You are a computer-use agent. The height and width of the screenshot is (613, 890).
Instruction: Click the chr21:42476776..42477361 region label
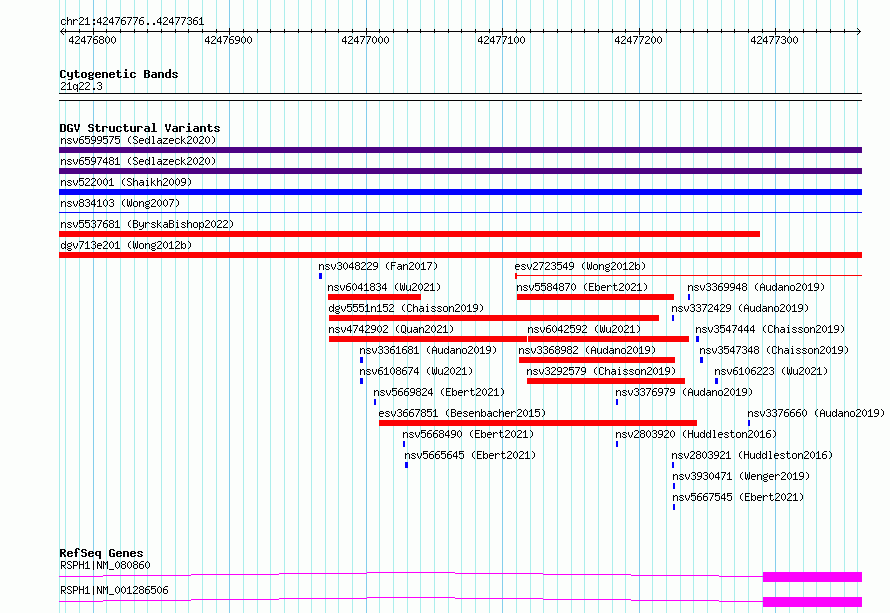tap(132, 21)
